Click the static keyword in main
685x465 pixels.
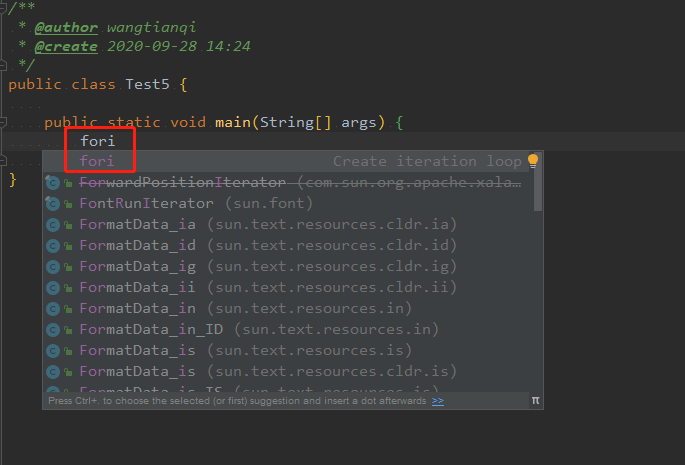click(134, 122)
